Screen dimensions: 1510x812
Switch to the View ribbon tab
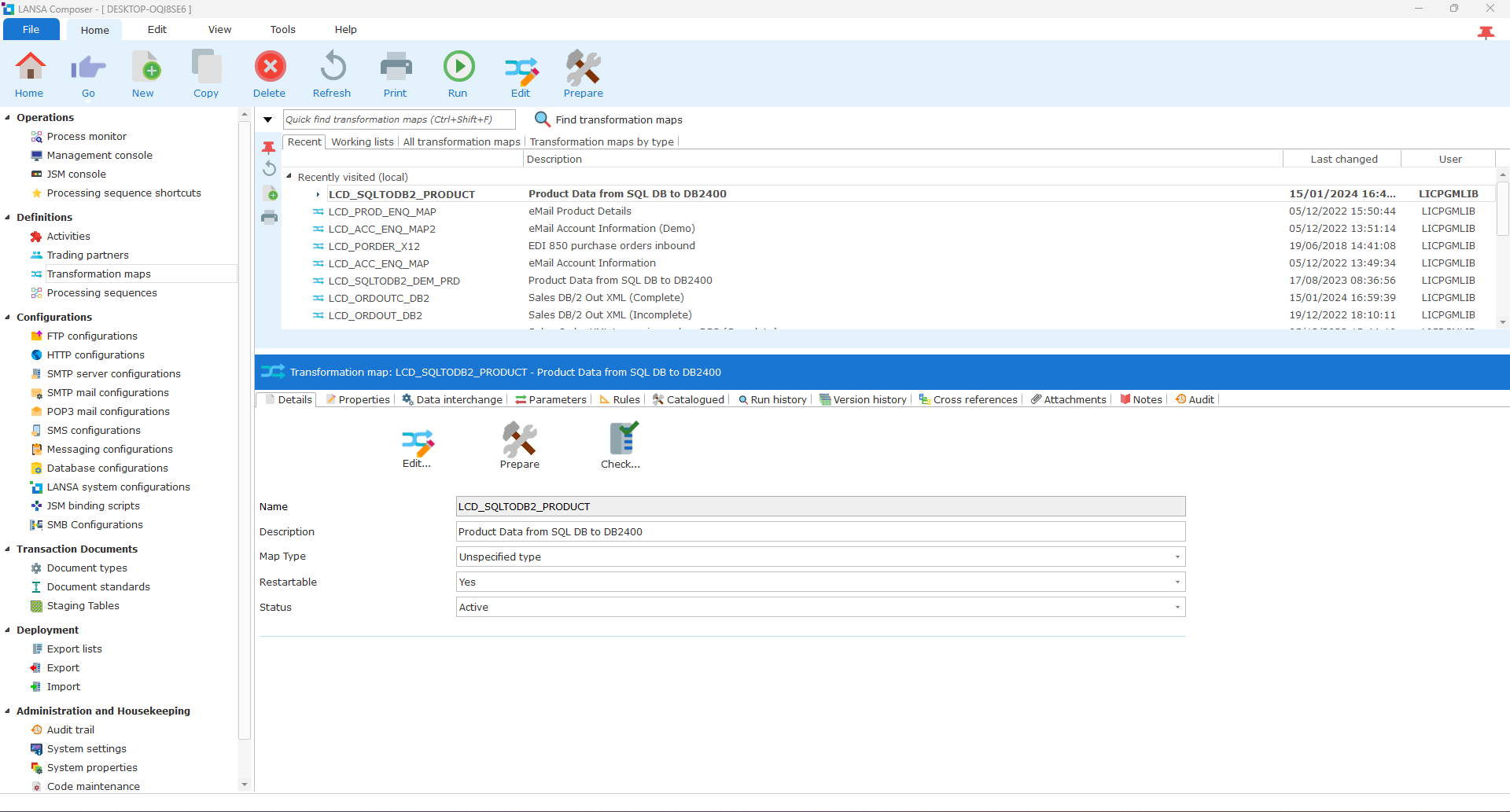pyautogui.click(x=220, y=30)
